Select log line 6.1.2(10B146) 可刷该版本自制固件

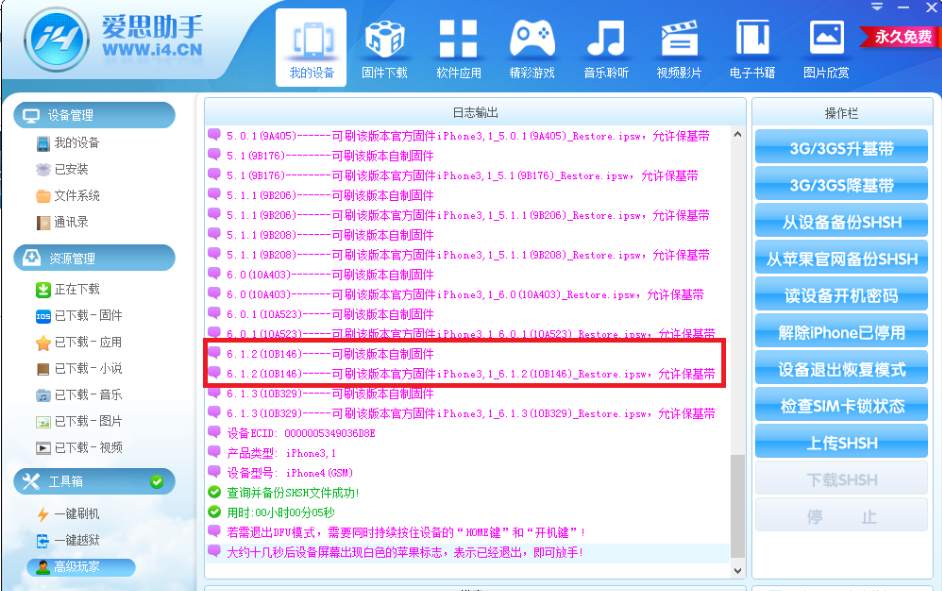tap(330, 354)
